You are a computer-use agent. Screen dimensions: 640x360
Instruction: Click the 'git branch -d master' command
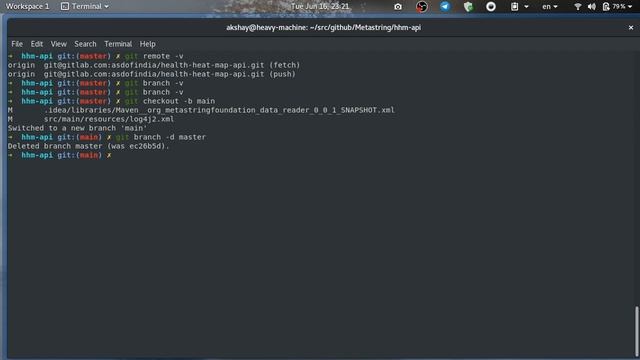161,137
